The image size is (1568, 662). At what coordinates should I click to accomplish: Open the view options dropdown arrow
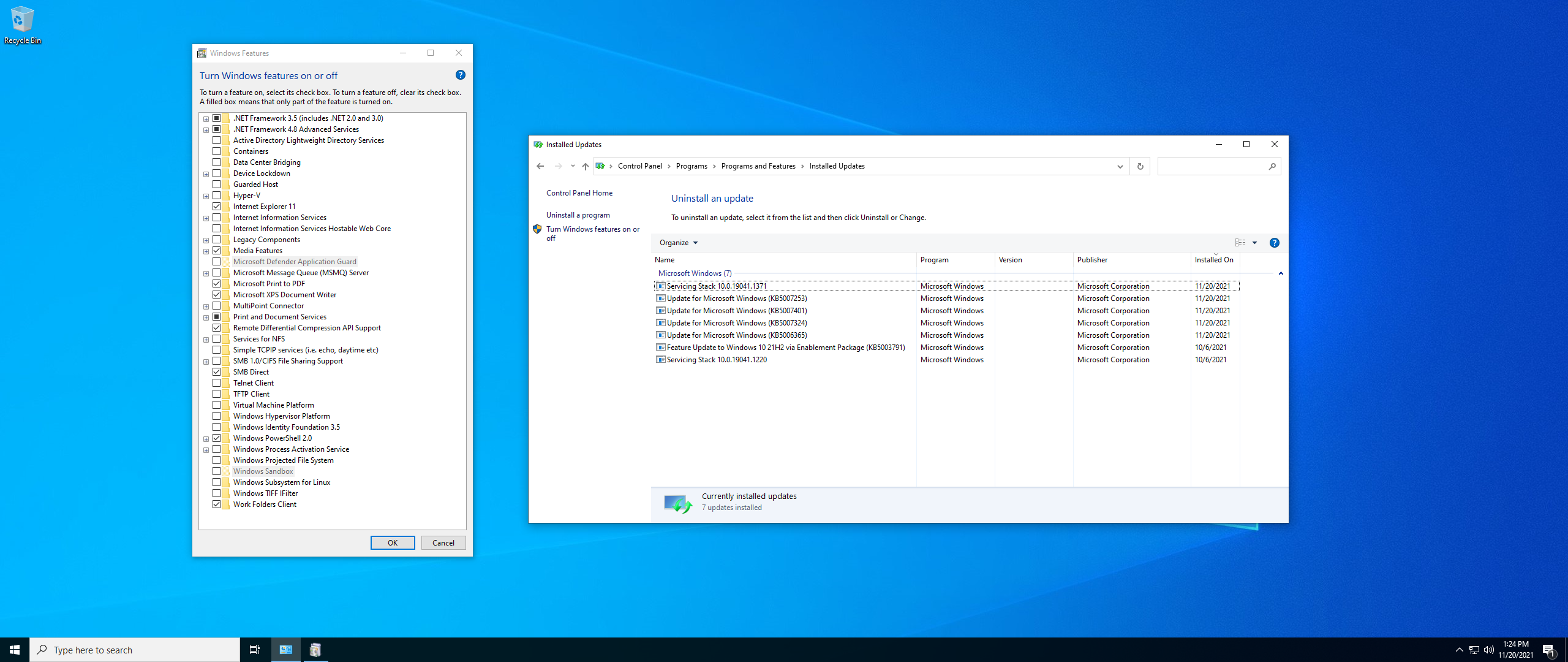1254,243
